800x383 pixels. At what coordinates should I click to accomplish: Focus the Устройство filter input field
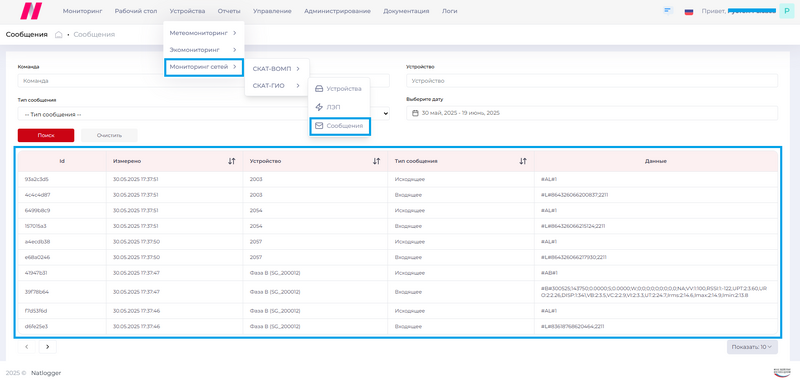click(x=592, y=81)
